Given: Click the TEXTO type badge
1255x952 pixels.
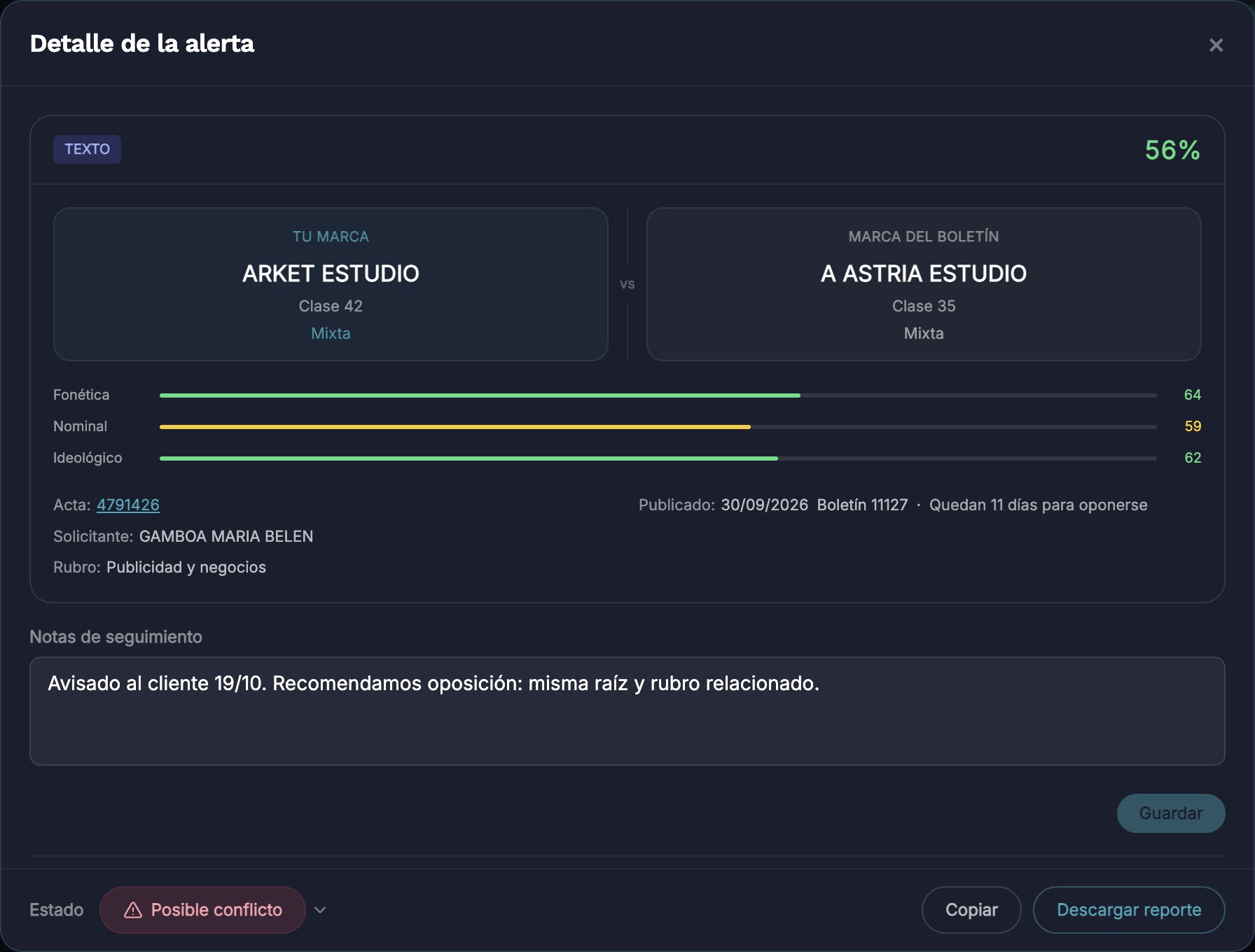Looking at the screenshot, I should tap(87, 149).
